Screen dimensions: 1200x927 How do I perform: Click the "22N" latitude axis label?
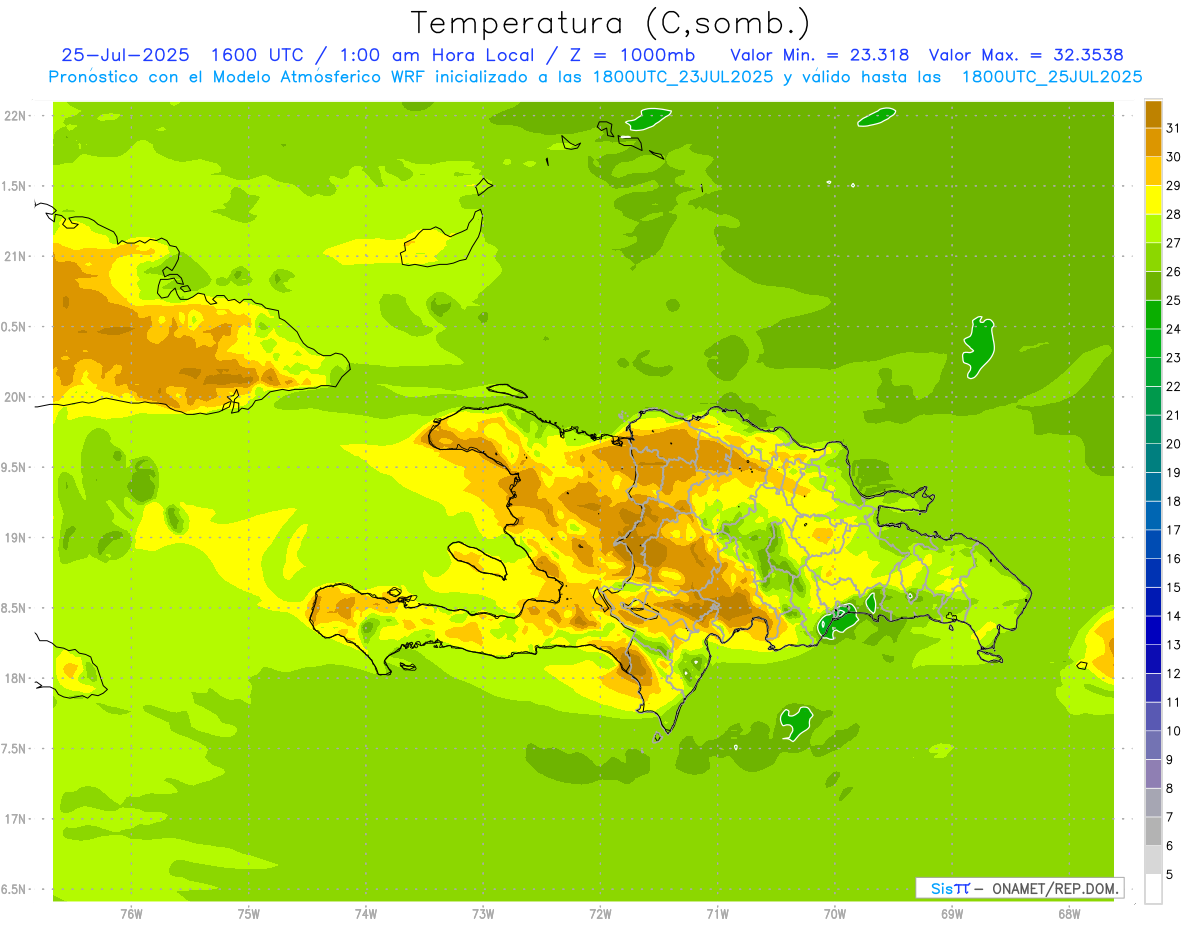15,116
